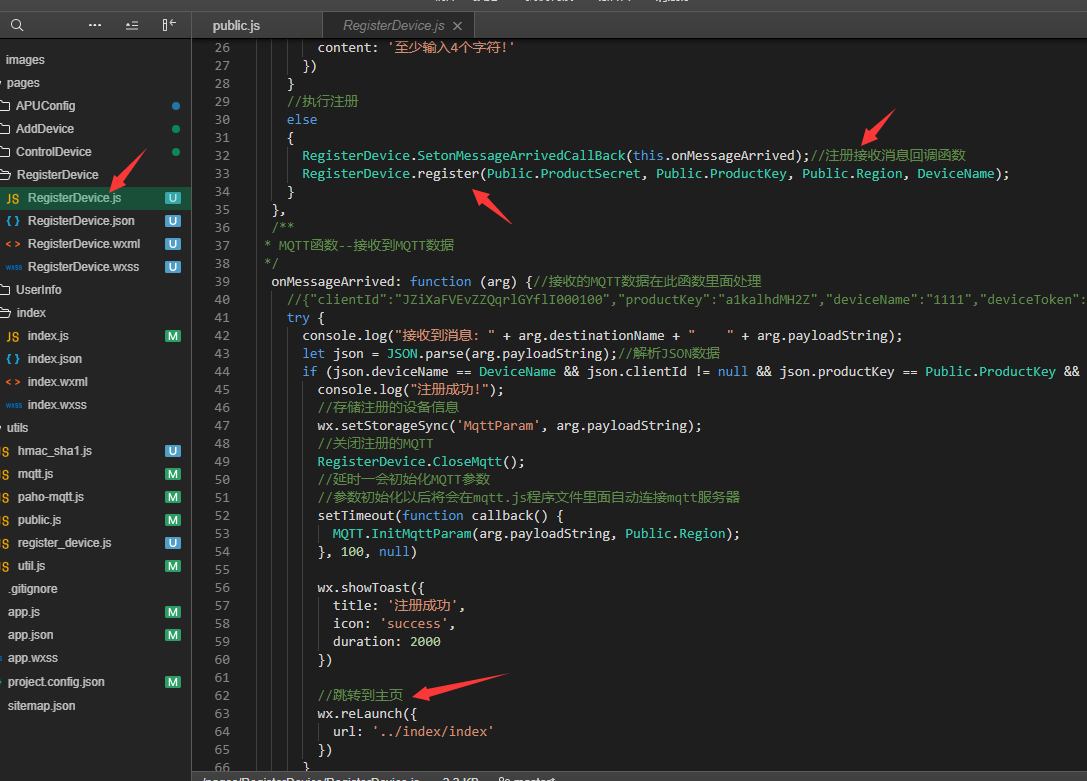Screen dimensions: 1087x781
Task: Open index.json file
Action: (55, 359)
